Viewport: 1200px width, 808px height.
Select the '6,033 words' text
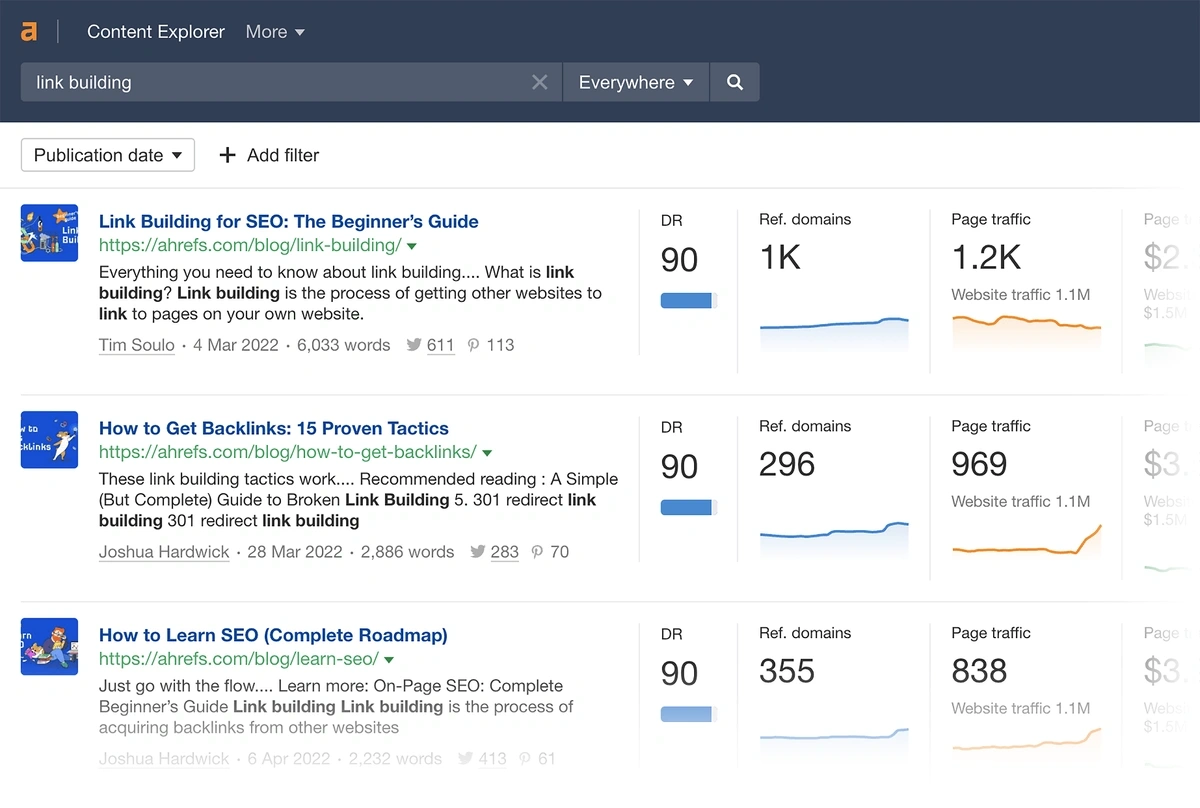[344, 345]
